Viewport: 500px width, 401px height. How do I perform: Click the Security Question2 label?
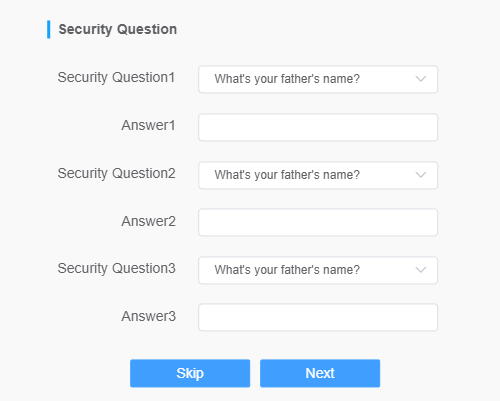[116, 174]
